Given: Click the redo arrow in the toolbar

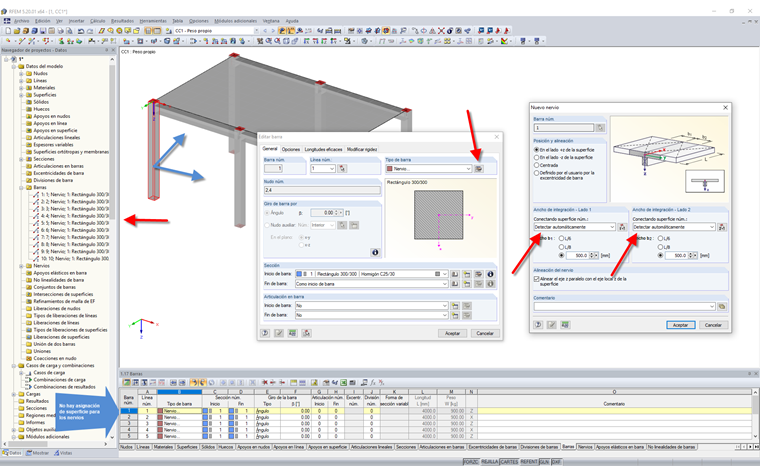Looking at the screenshot, I should coord(90,31).
